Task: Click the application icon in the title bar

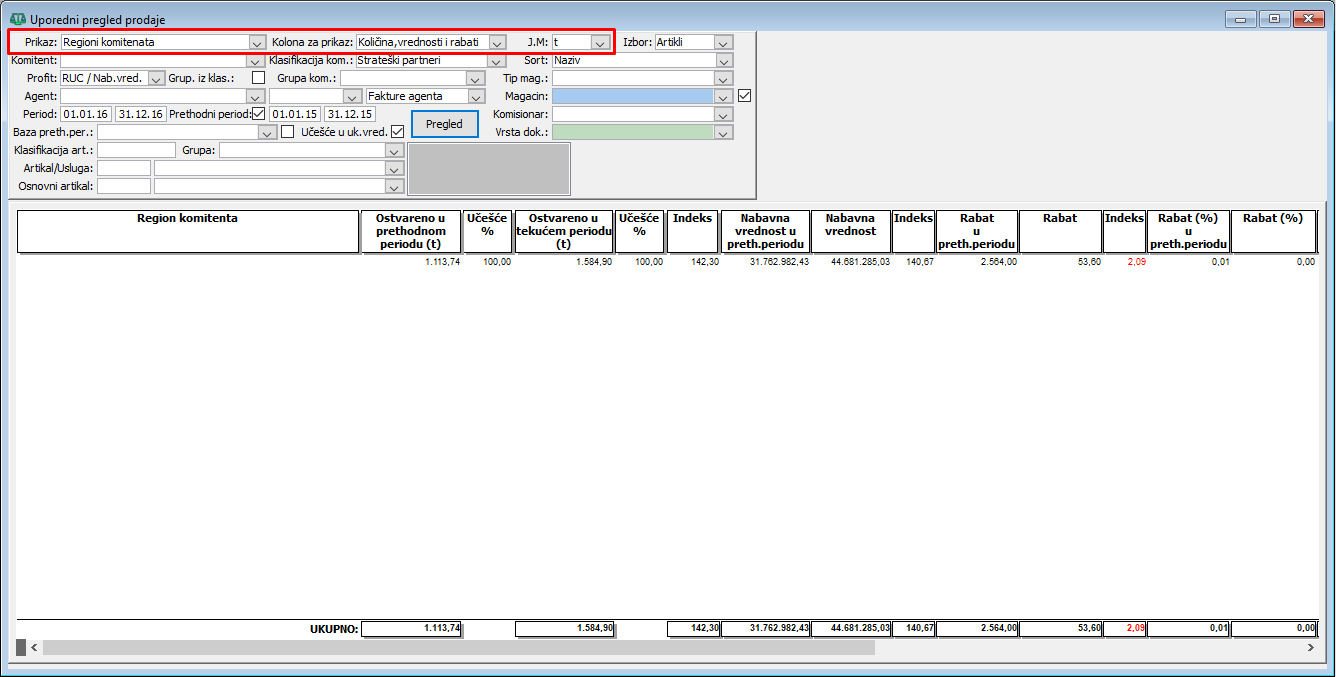Action: click(x=17, y=19)
